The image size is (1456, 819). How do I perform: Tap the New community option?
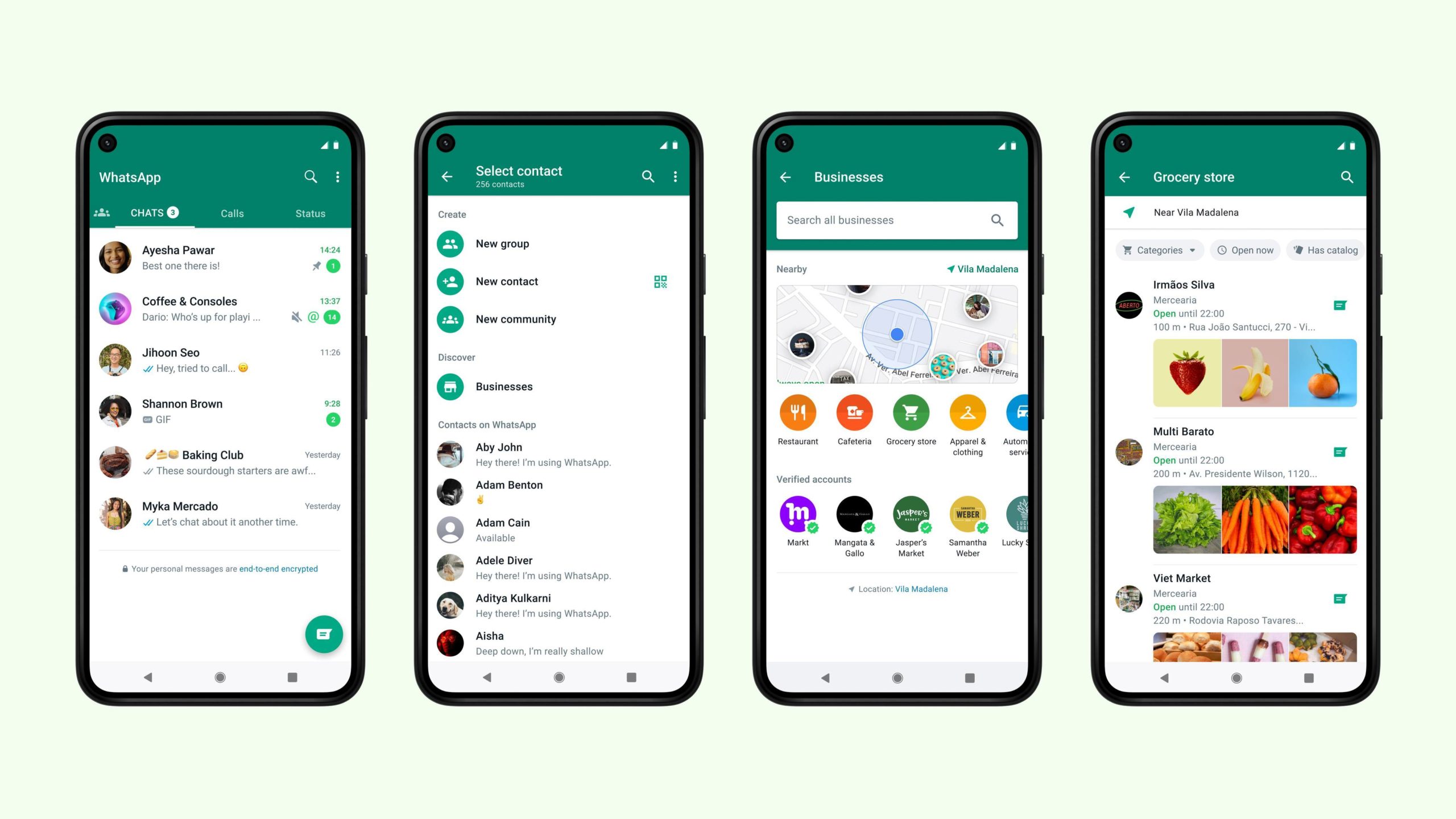(x=517, y=319)
